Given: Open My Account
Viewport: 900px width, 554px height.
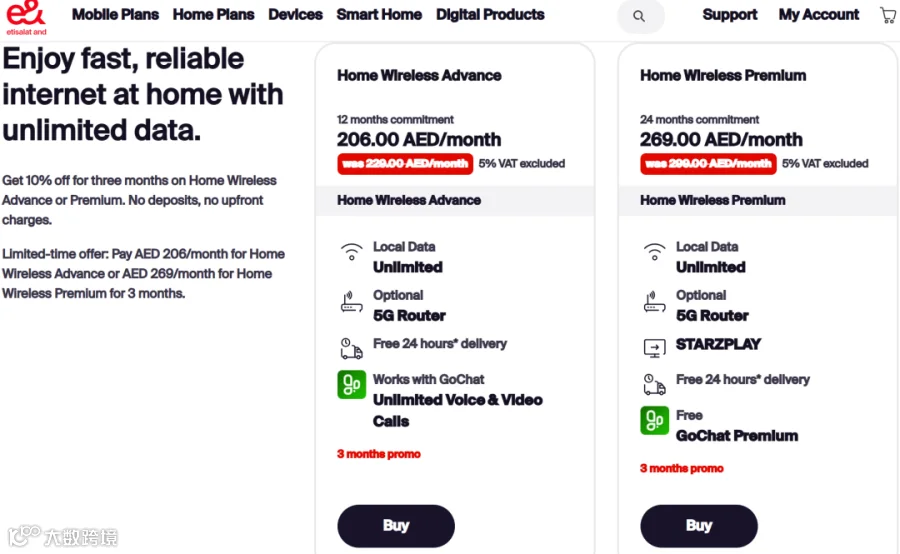Looking at the screenshot, I should coord(819,14).
